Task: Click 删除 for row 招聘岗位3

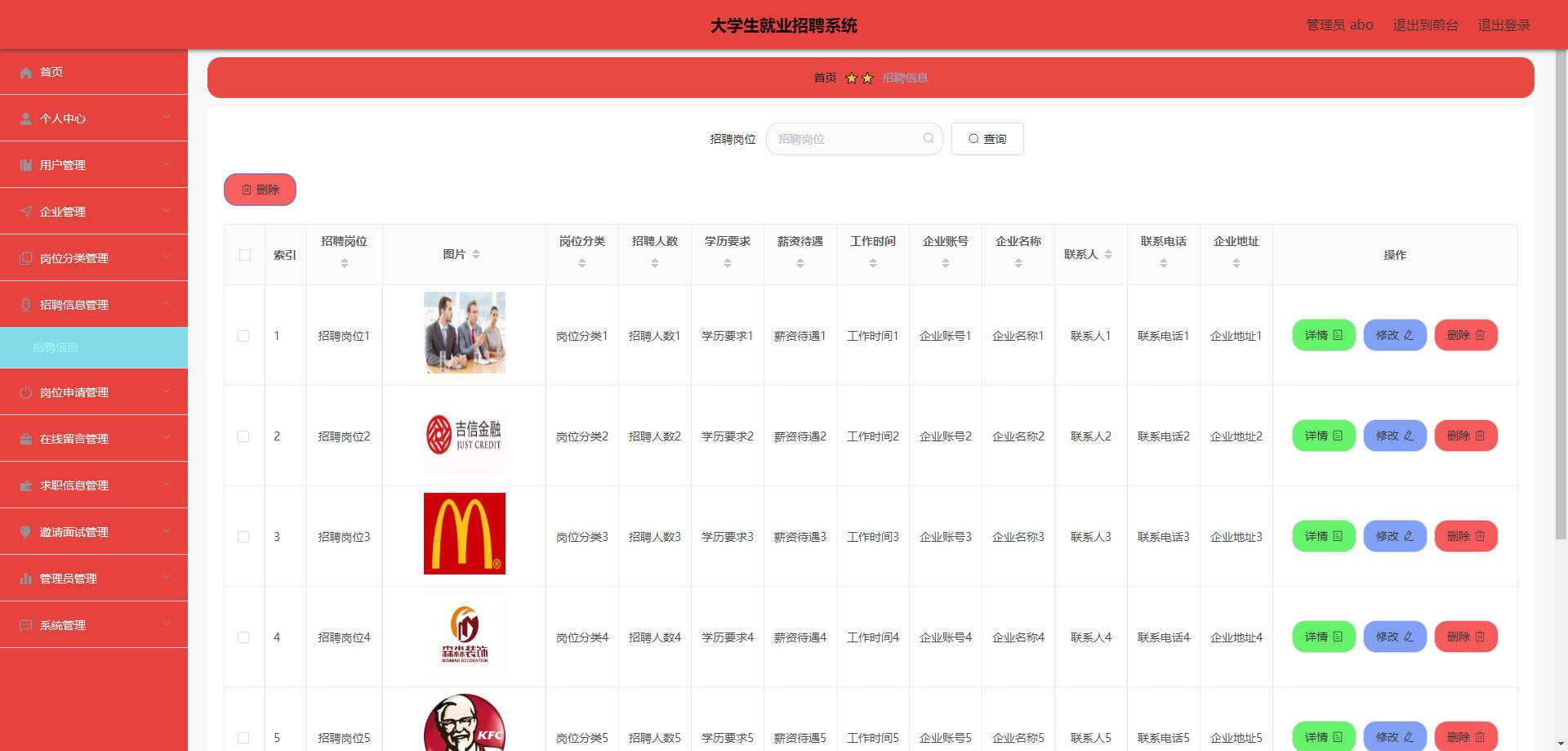Action: point(1466,536)
